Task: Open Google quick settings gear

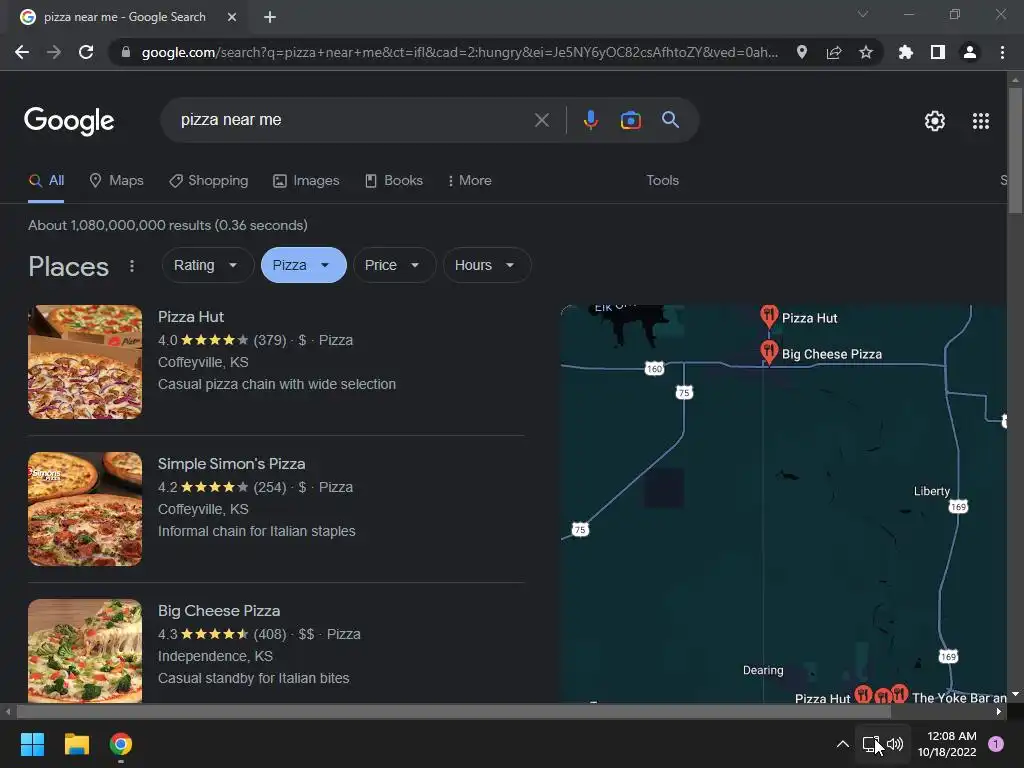Action: [x=935, y=121]
